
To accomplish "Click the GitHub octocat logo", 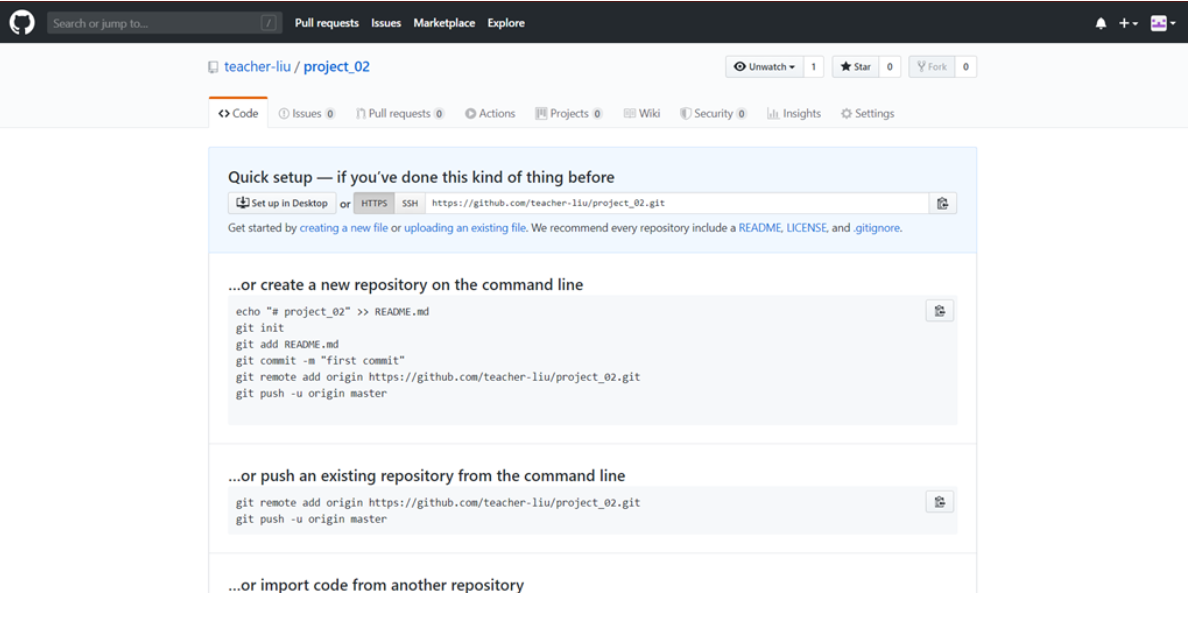I will pos(22,23).
